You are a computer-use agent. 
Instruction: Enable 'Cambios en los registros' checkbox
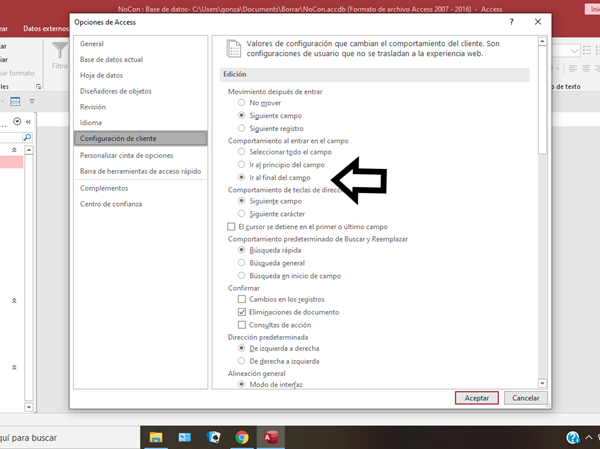tap(241, 299)
